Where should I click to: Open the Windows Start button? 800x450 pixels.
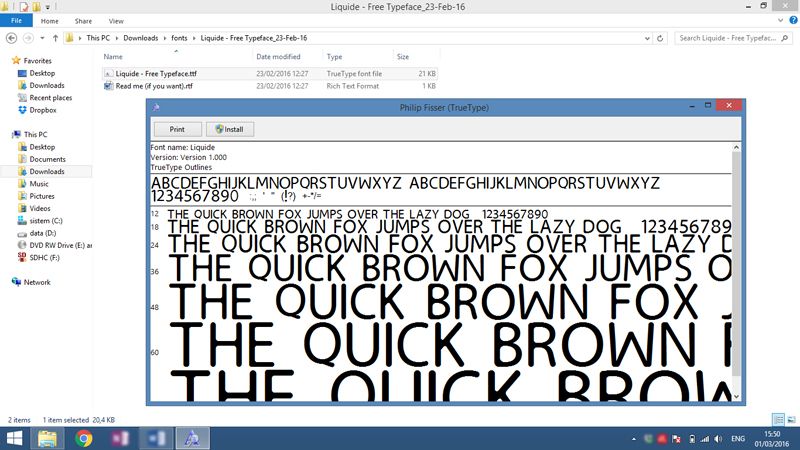(x=14, y=439)
